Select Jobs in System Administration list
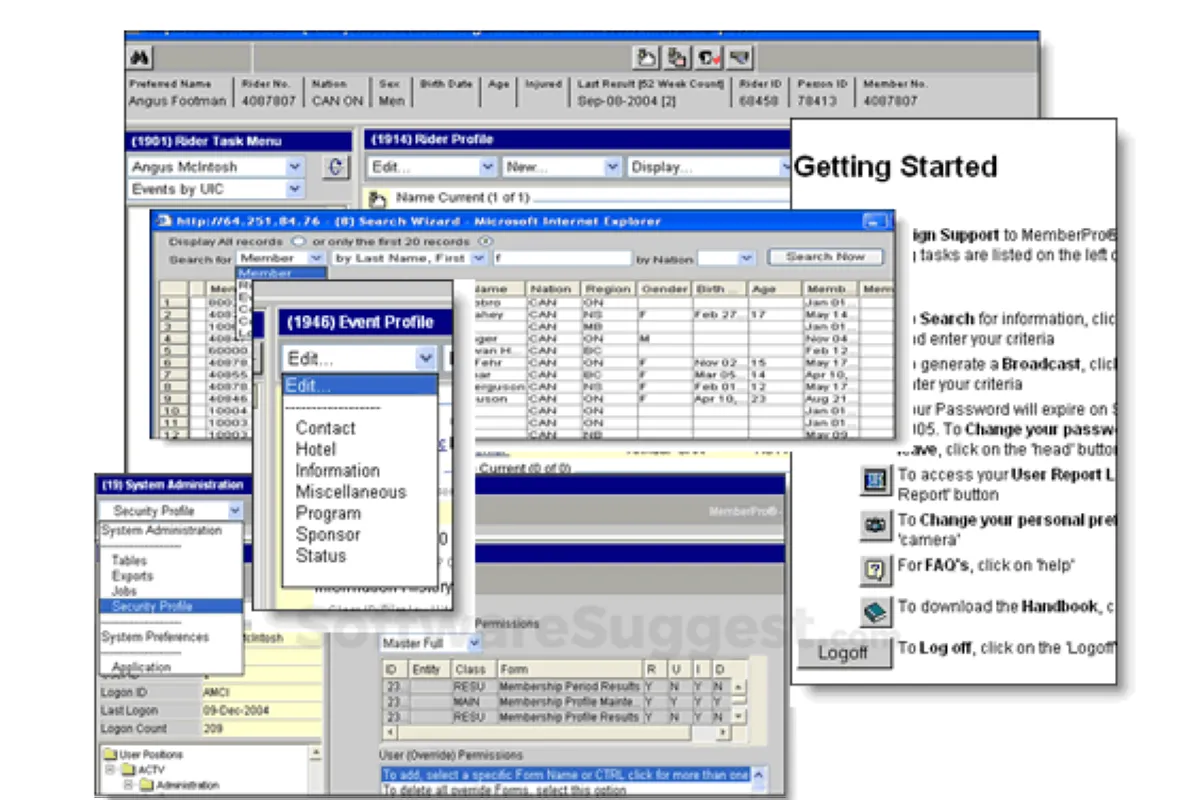Screen dimensions: 1200x800 [124, 591]
